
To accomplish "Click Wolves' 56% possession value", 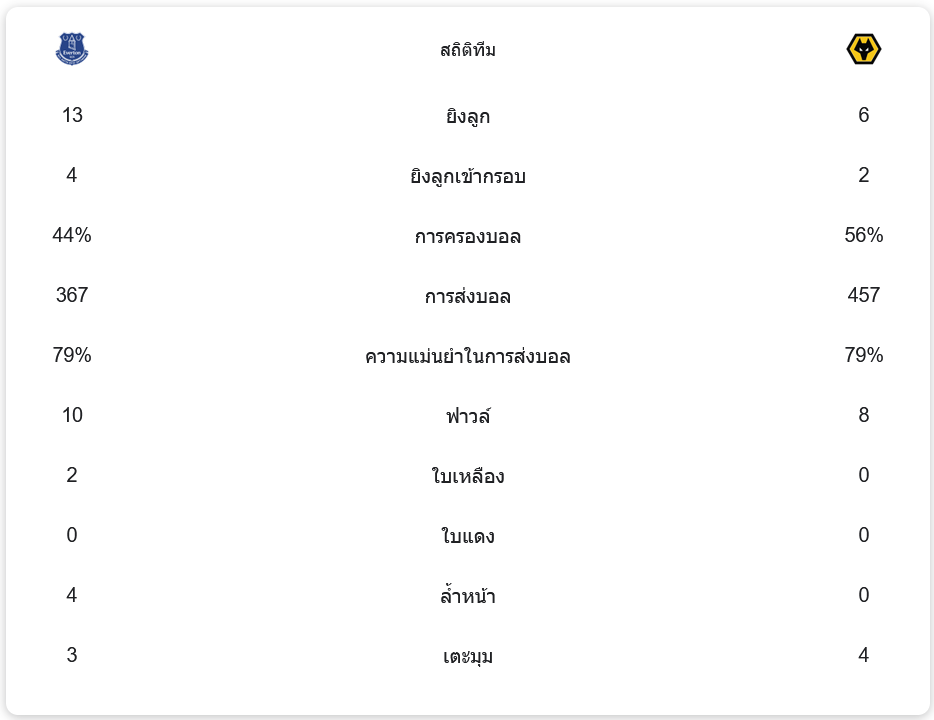I will pos(863,235).
